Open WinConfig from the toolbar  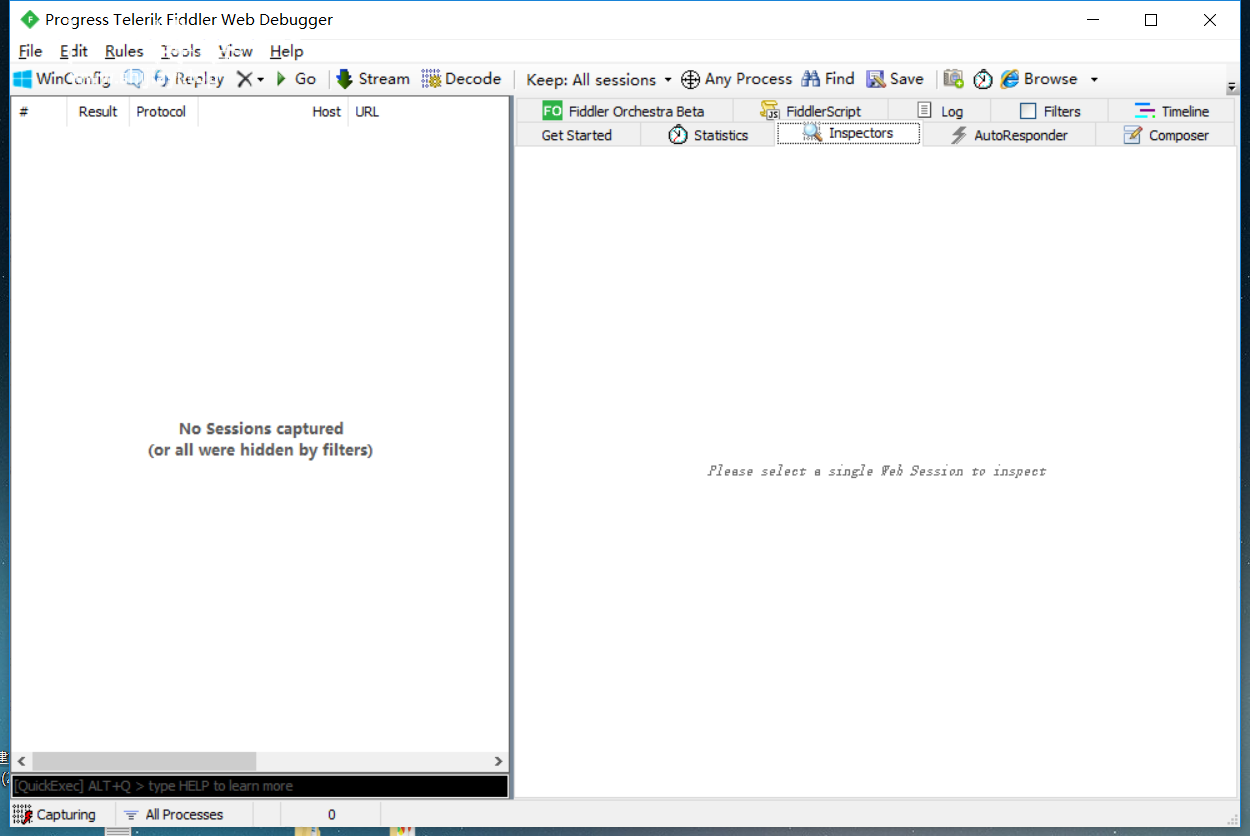pos(62,79)
